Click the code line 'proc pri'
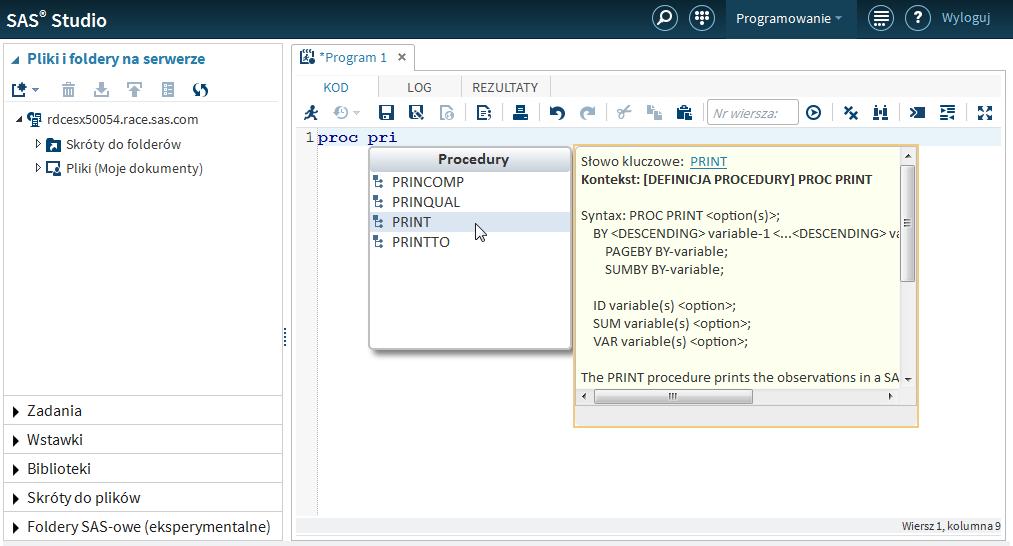The height and width of the screenshot is (546, 1013). [357, 138]
